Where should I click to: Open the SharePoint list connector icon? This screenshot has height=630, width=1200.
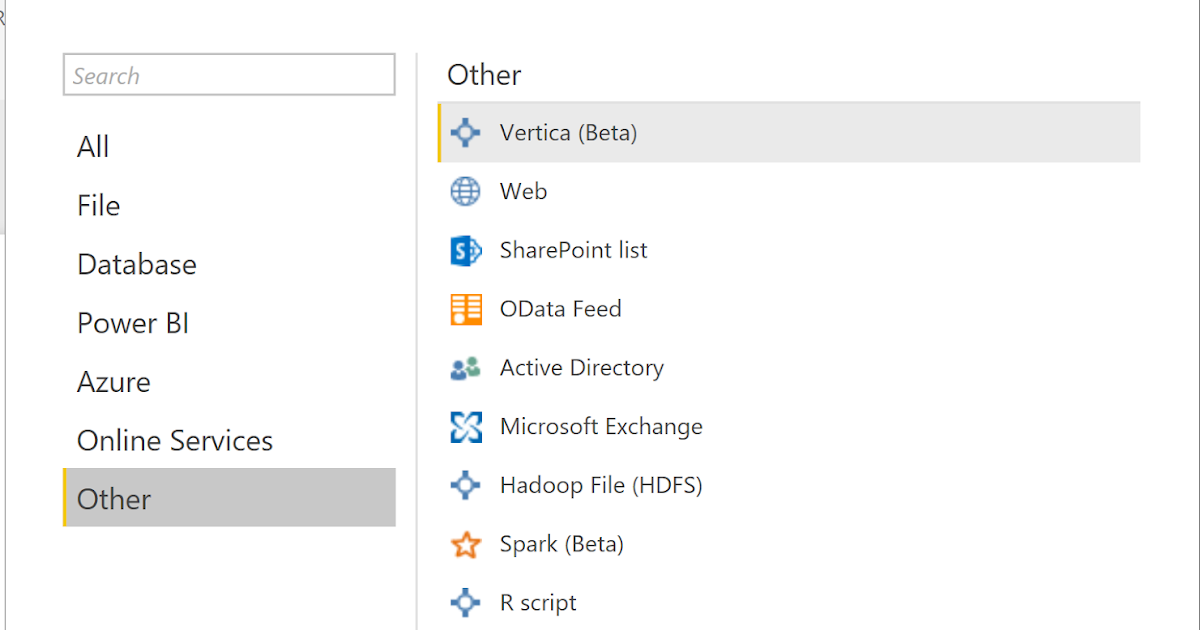tap(465, 250)
